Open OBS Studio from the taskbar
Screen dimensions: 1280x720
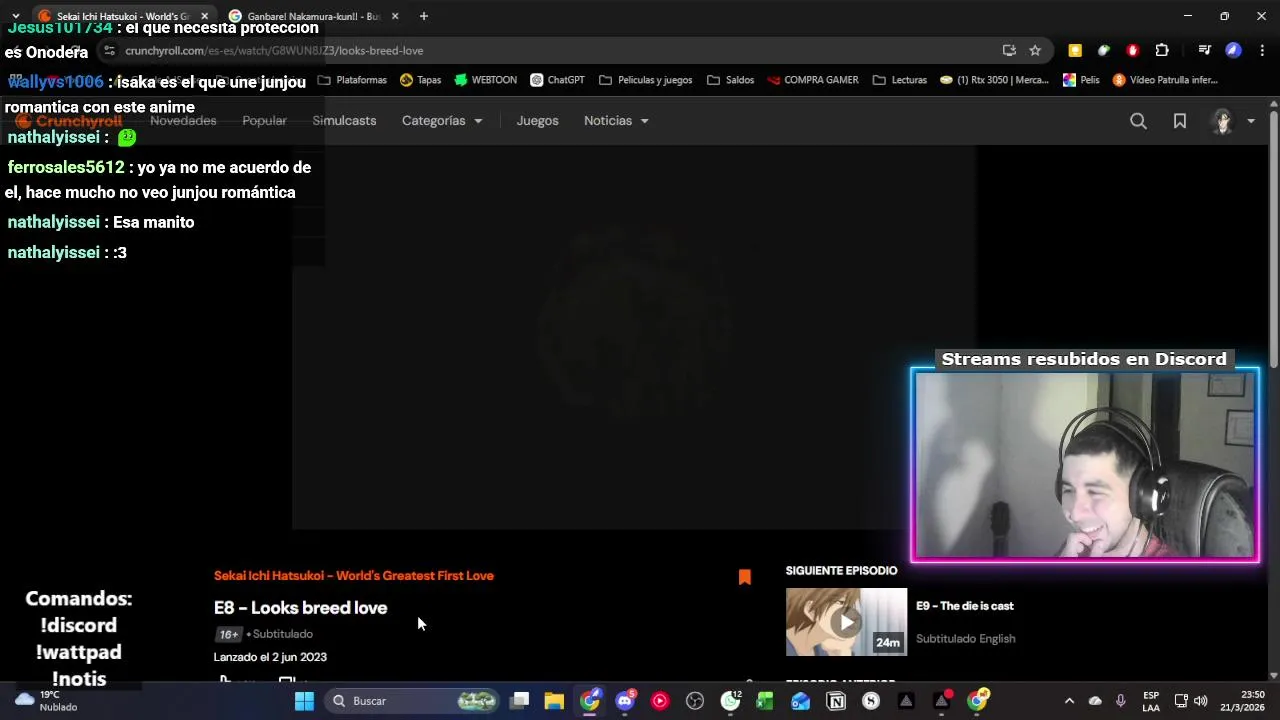click(x=695, y=701)
